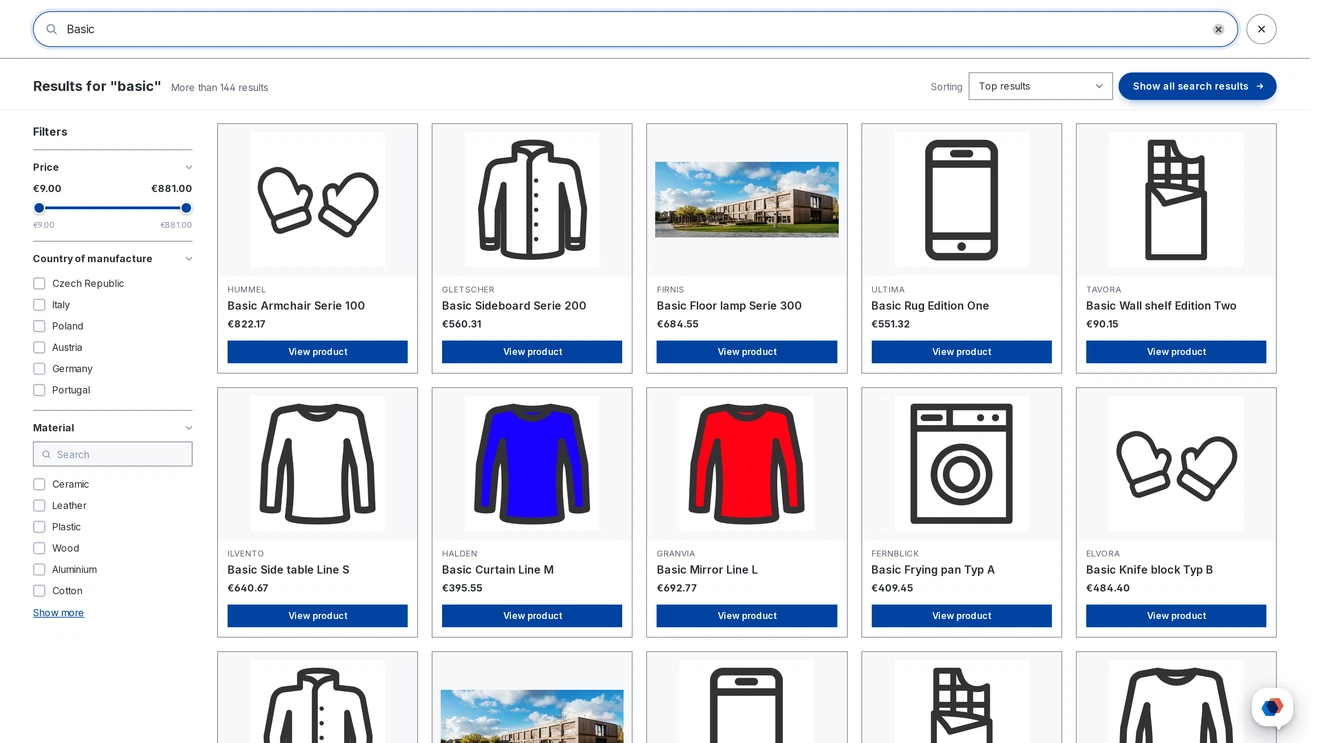This screenshot has width=1320, height=743.
Task: Click the mittens image of Basic Knife block Typ B
Action: coord(1176,464)
